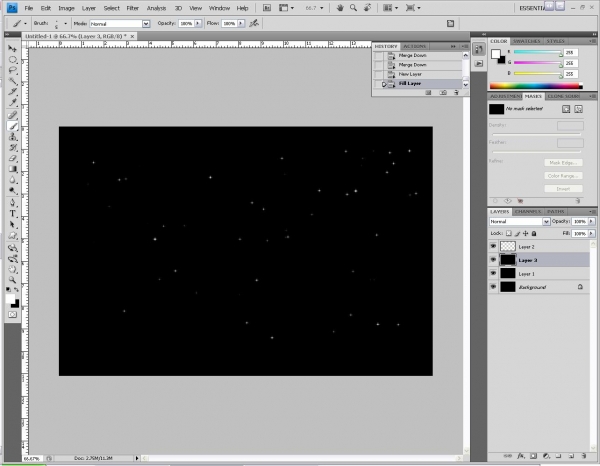Screen dimensions: 600x466
Task: Hide Layer 3 visibility eye
Action: pyautogui.click(x=493, y=260)
